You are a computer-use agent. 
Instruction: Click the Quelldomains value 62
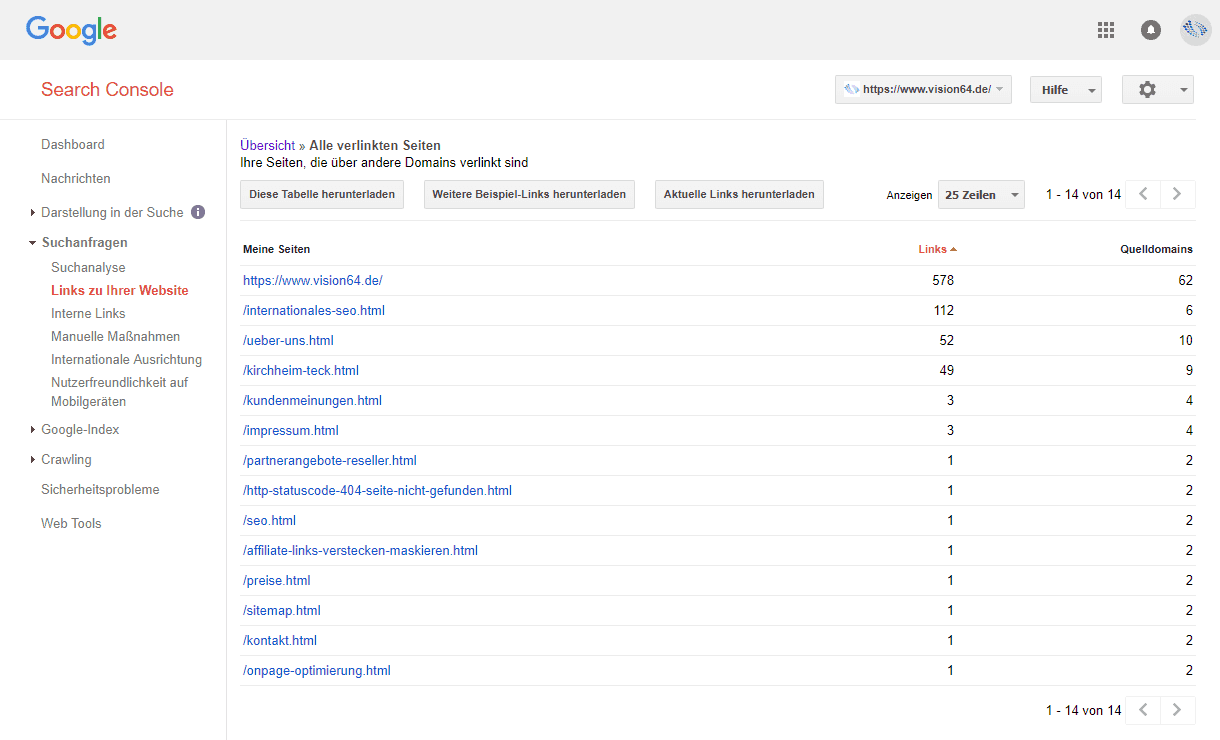point(1185,280)
